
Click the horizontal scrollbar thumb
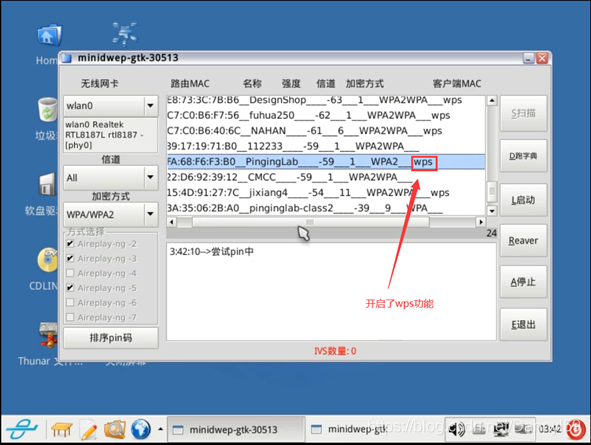[x=311, y=222]
